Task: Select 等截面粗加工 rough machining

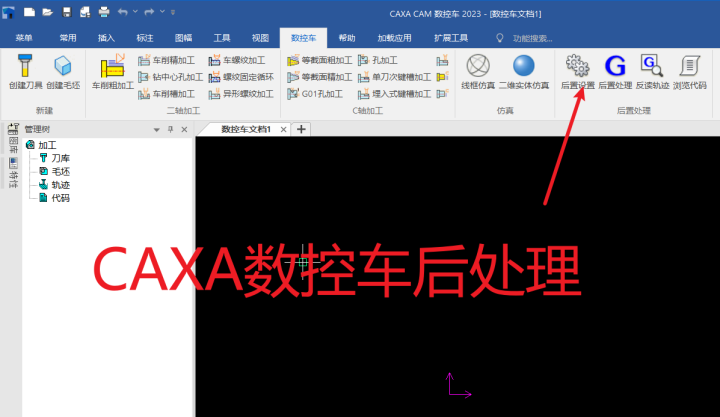Action: click(x=320, y=60)
